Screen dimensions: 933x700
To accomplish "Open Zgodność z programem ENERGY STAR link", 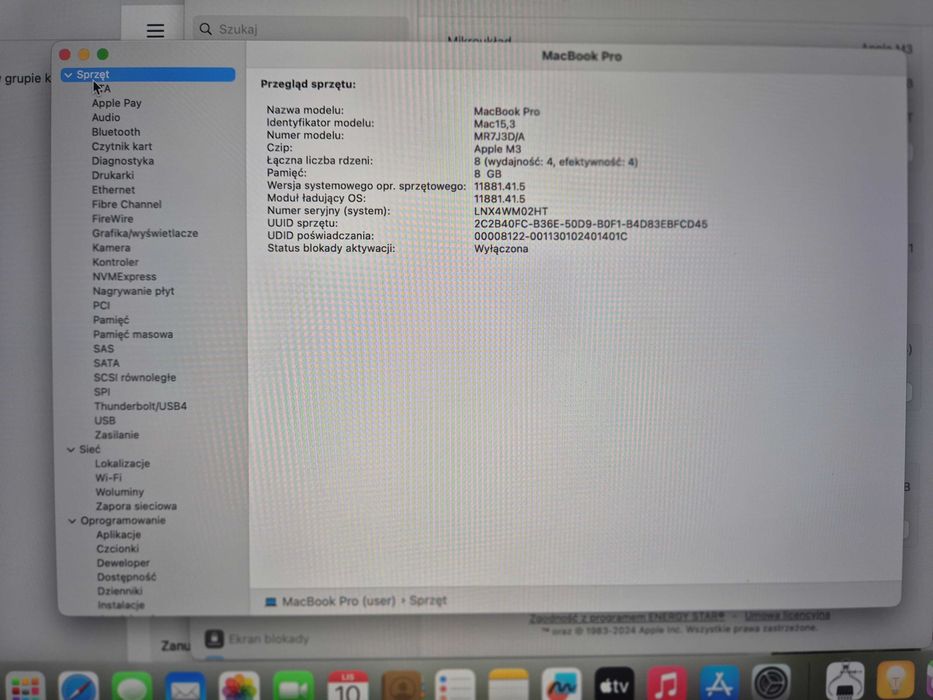I will [627, 618].
